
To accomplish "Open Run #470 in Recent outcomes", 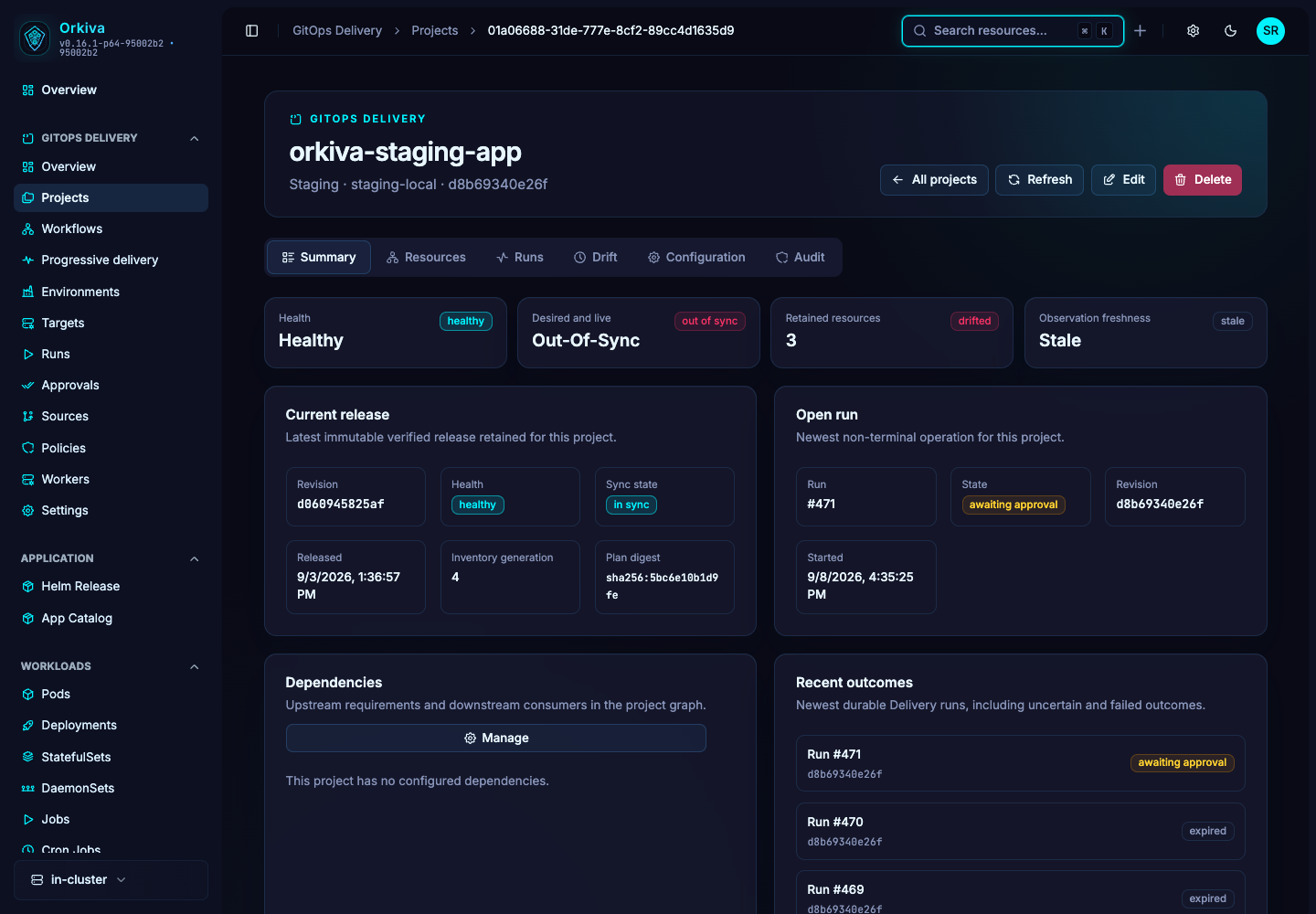I will tap(1020, 832).
